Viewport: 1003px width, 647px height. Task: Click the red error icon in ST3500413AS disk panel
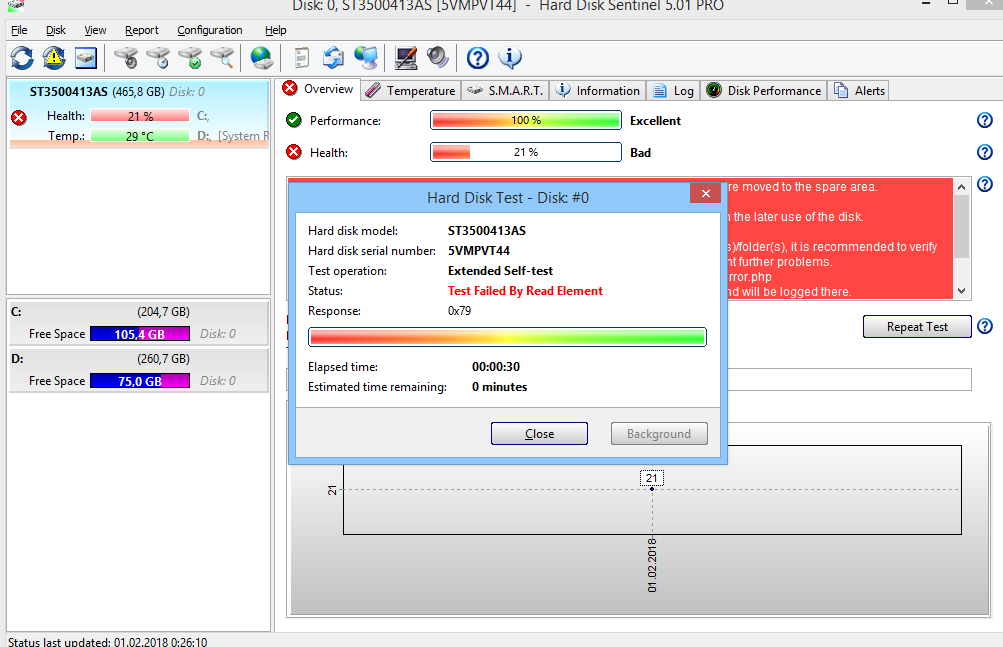[x=19, y=118]
